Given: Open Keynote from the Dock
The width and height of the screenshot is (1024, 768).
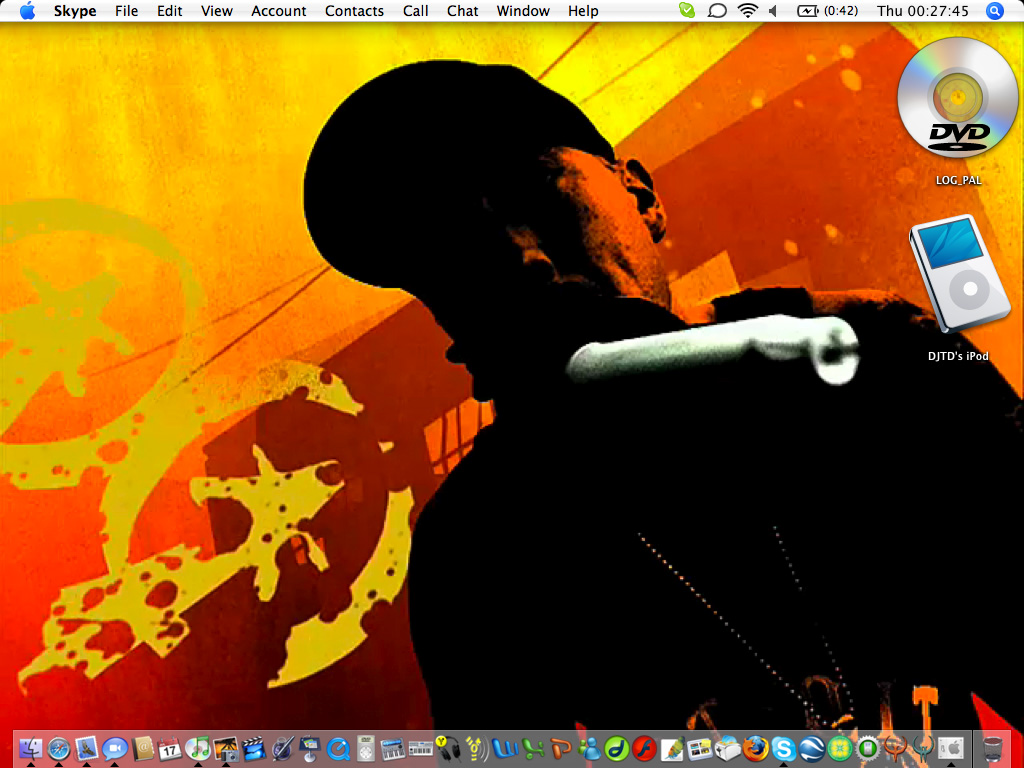Looking at the screenshot, I should 310,748.
